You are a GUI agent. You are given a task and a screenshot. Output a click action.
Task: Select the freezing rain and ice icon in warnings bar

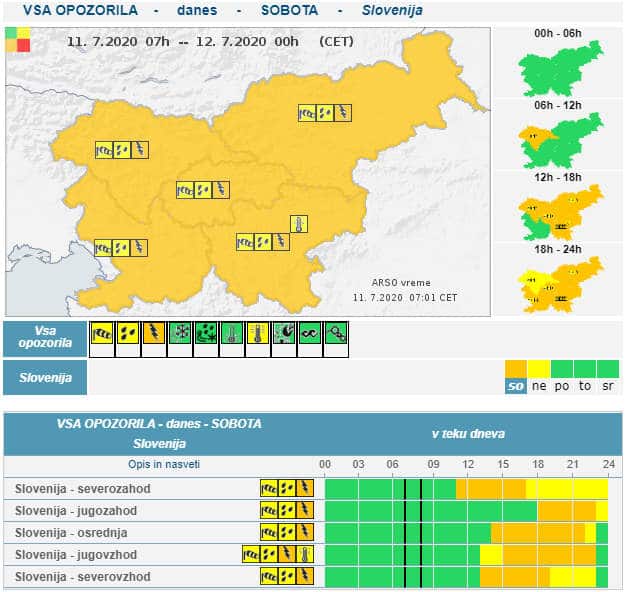pos(206,333)
